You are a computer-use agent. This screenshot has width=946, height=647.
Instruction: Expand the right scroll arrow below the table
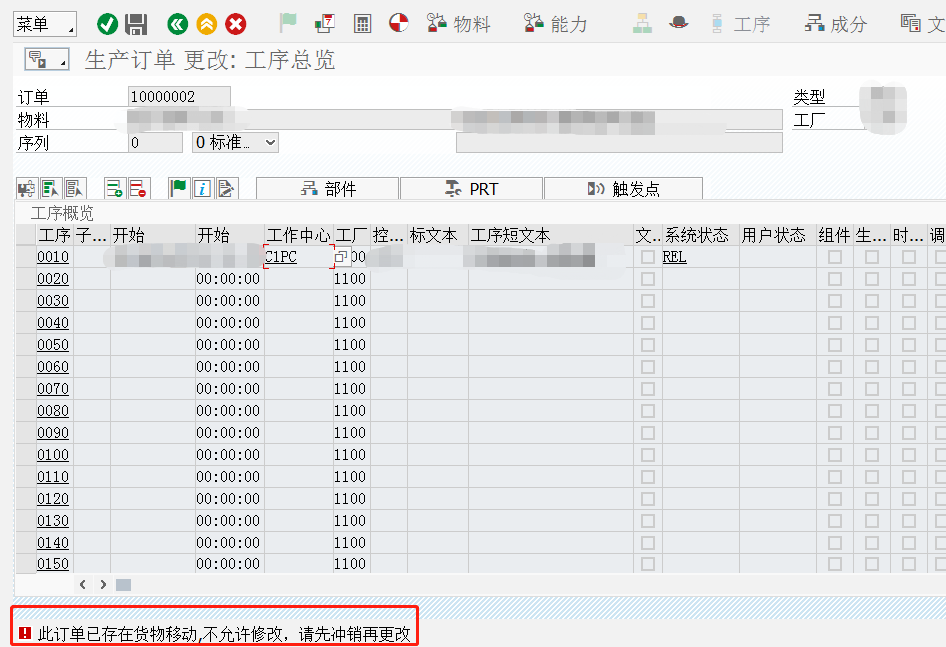pyautogui.click(x=103, y=584)
